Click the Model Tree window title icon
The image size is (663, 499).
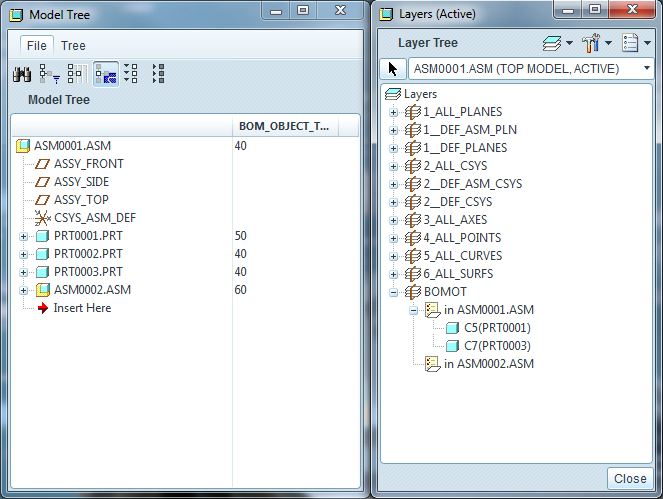[x=16, y=15]
